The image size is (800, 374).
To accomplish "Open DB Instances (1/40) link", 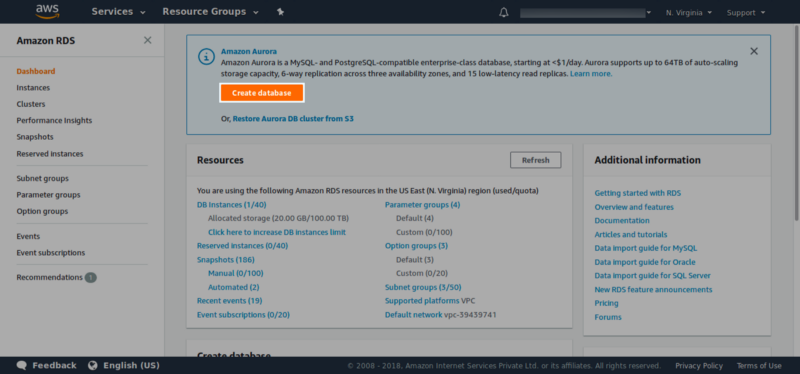I will point(232,205).
